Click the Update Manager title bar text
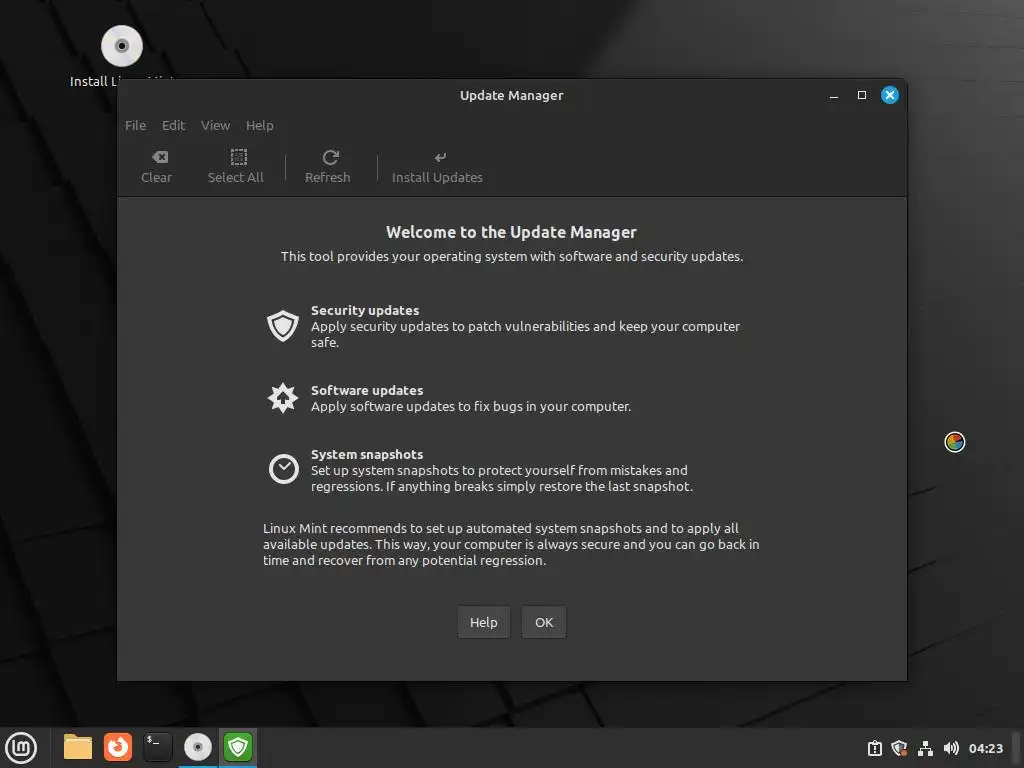Screen dimensions: 1024x768 pos(511,95)
